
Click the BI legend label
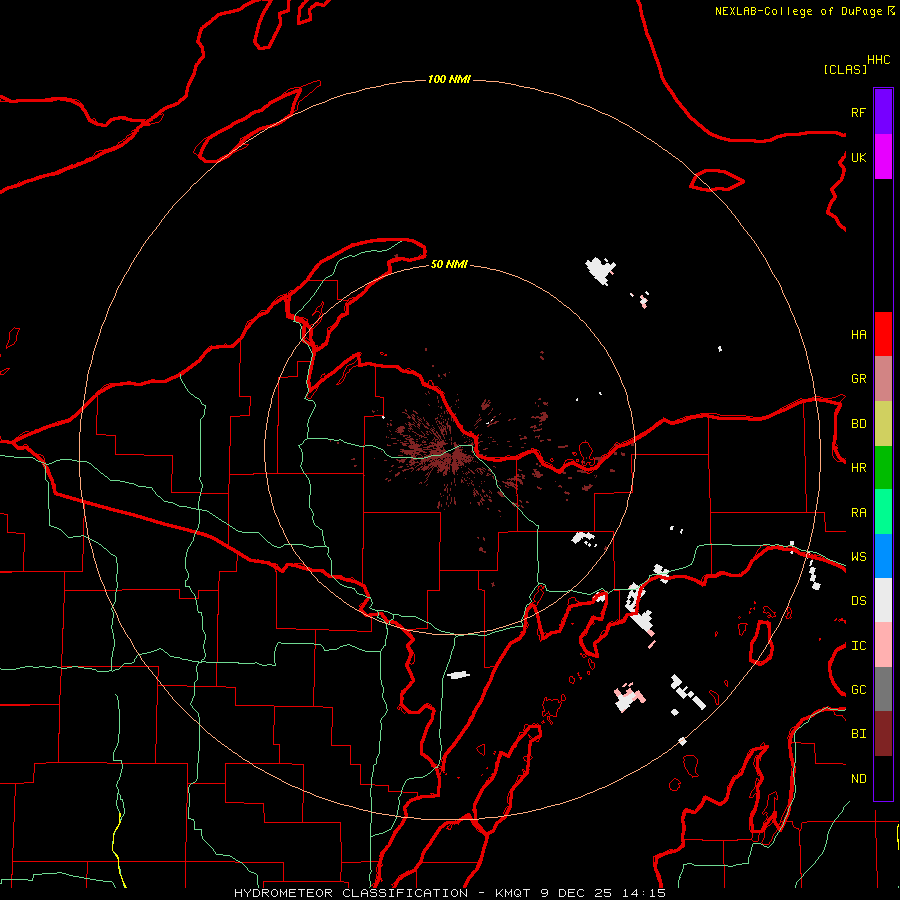point(858,734)
